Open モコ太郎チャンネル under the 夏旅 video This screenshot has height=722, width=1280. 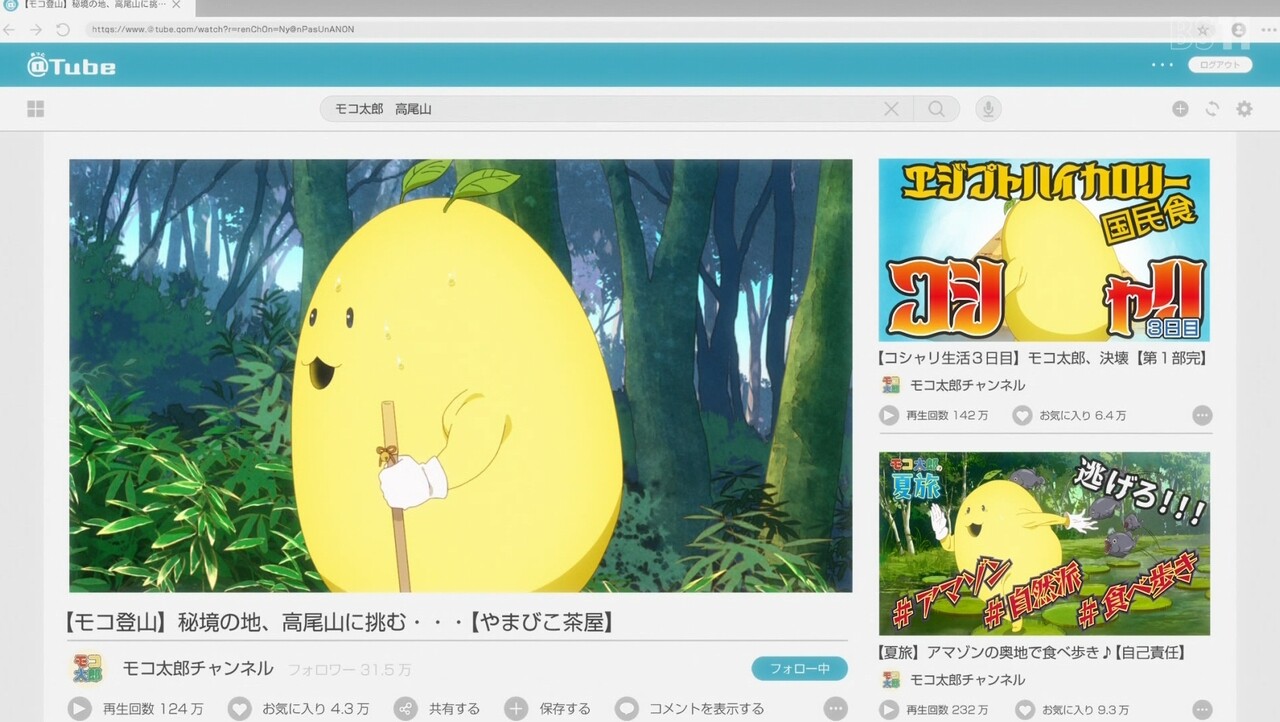point(967,680)
